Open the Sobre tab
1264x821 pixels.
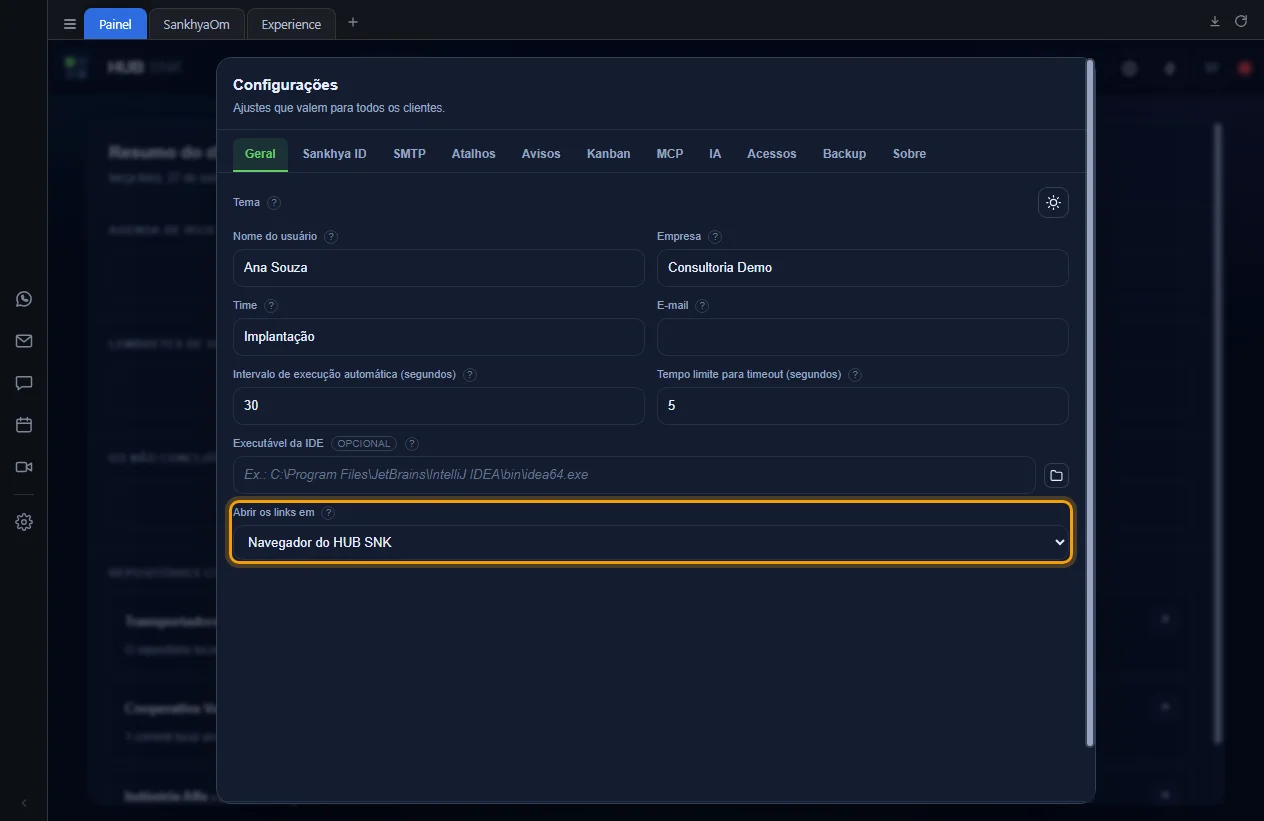910,154
